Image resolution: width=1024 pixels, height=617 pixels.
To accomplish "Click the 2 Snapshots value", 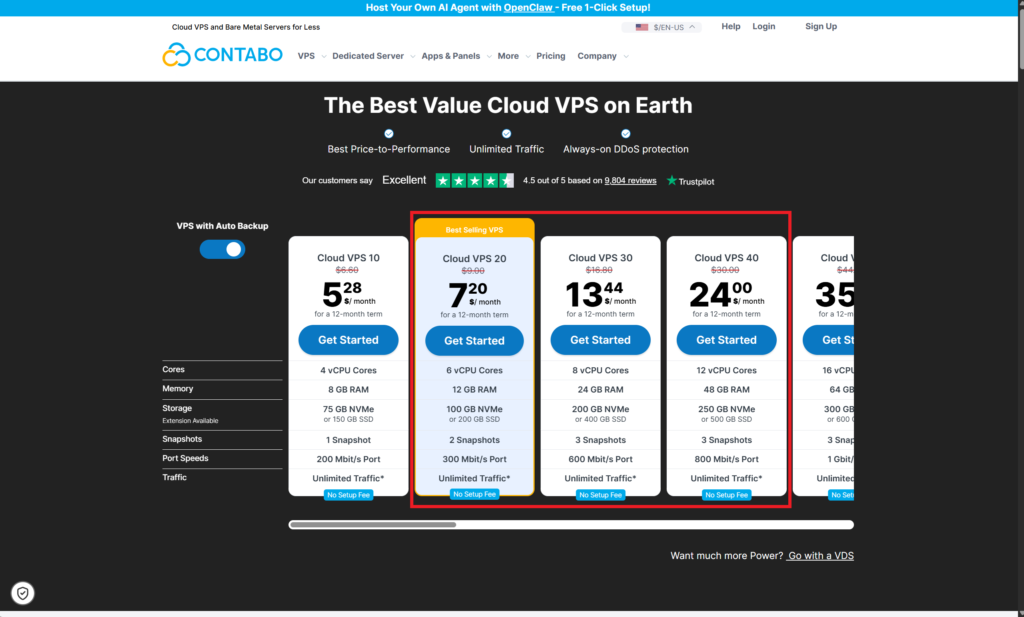I will (x=474, y=440).
